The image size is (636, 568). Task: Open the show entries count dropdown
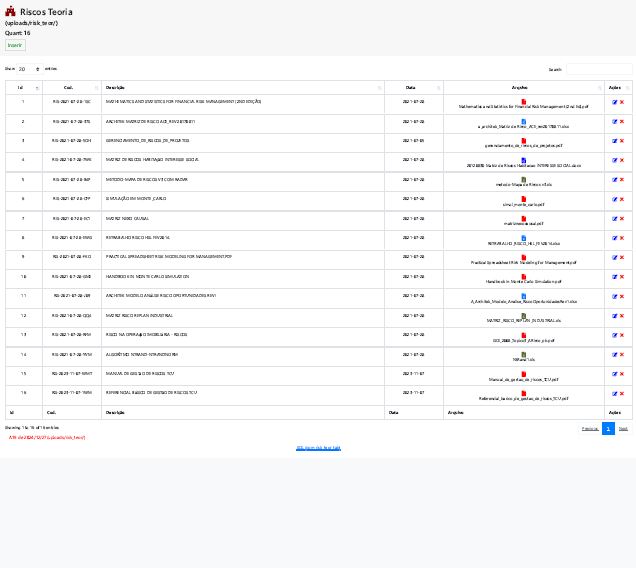pyautogui.click(x=29, y=69)
